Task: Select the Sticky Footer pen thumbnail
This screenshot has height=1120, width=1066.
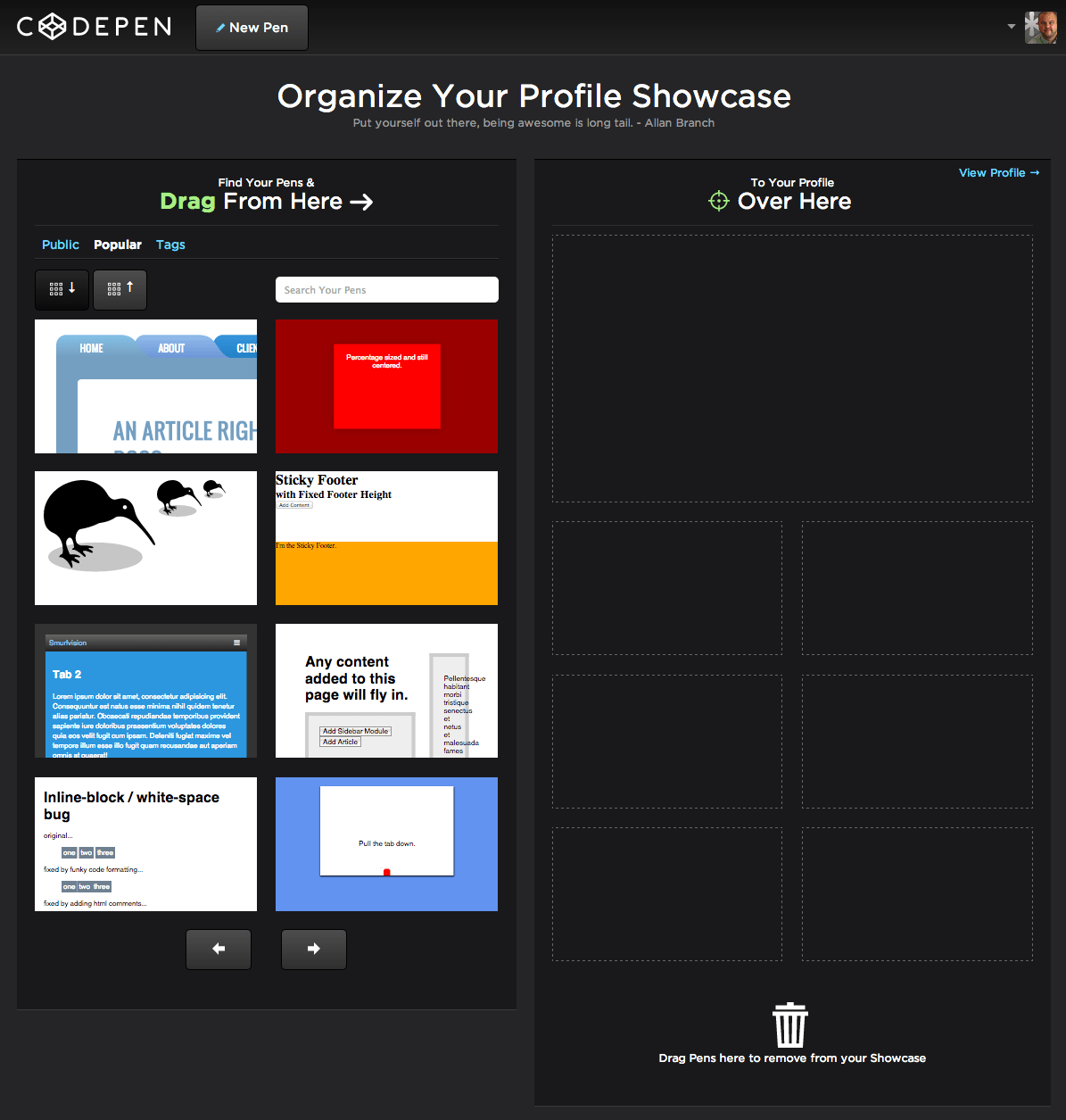Action: pyautogui.click(x=386, y=537)
